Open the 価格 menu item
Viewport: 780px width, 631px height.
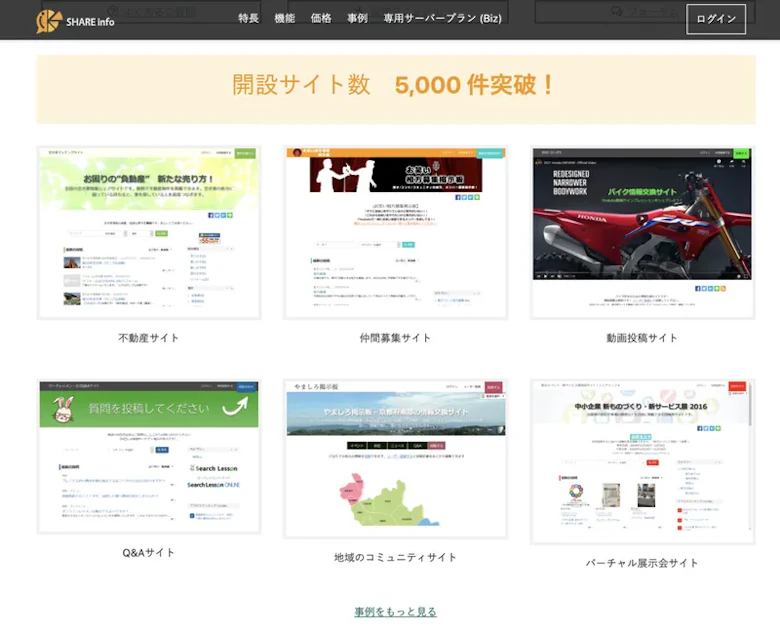321,18
